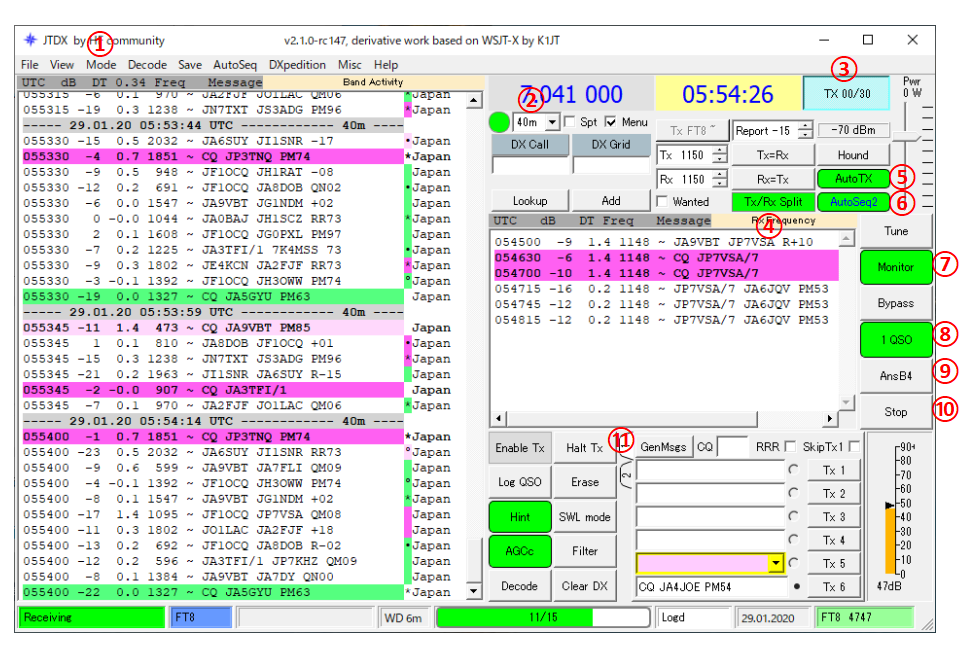Click the DX Call input field

click(x=530, y=166)
